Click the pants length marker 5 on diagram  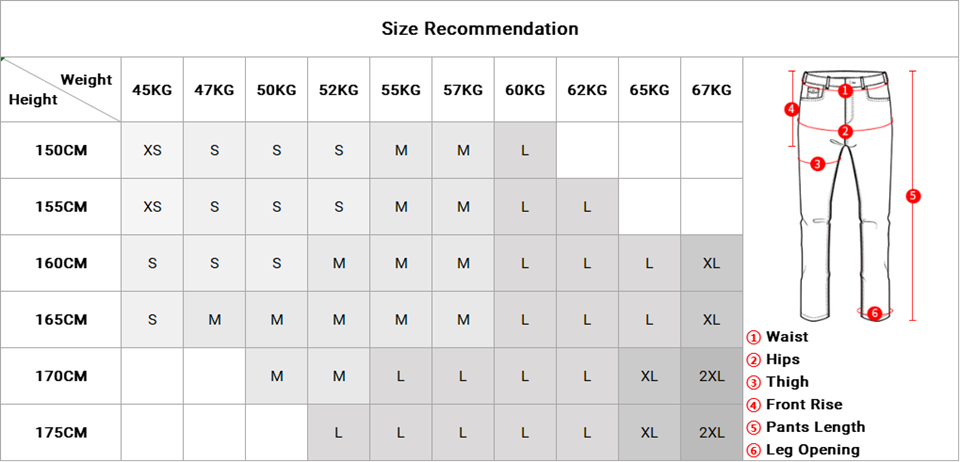[x=912, y=196]
